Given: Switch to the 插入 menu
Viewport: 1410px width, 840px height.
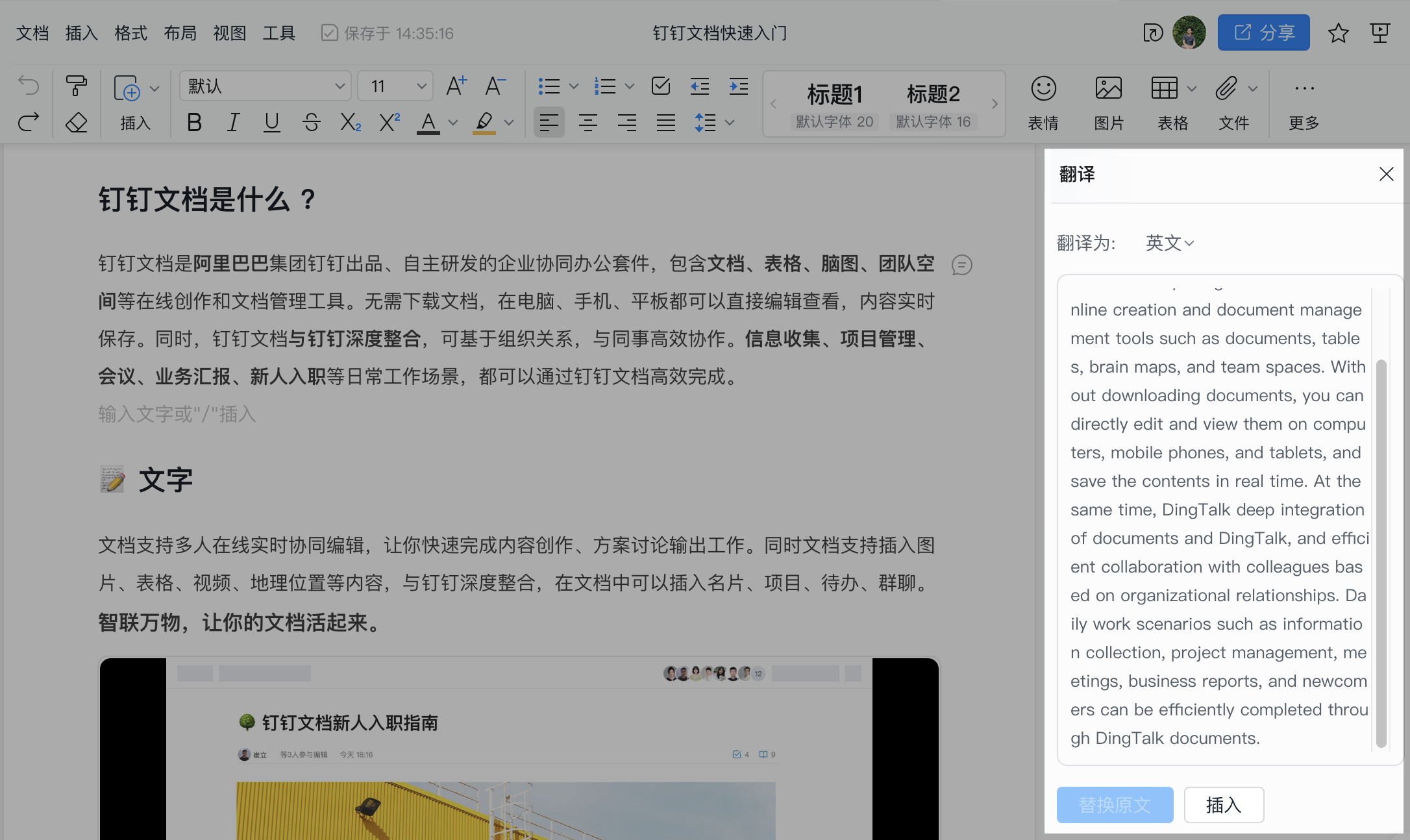Looking at the screenshot, I should (80, 32).
